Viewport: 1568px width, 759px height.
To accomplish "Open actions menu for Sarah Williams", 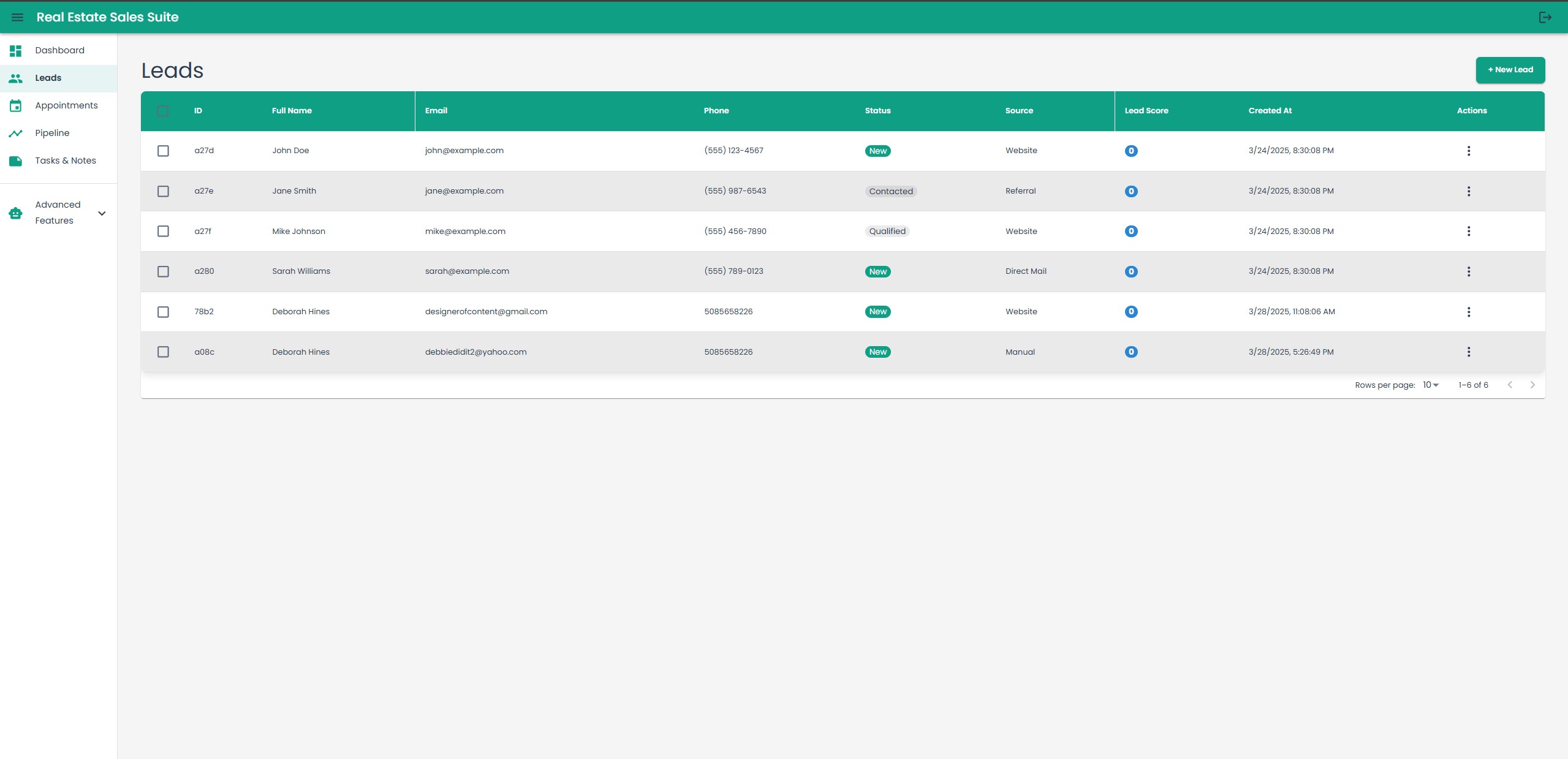I will point(1468,271).
